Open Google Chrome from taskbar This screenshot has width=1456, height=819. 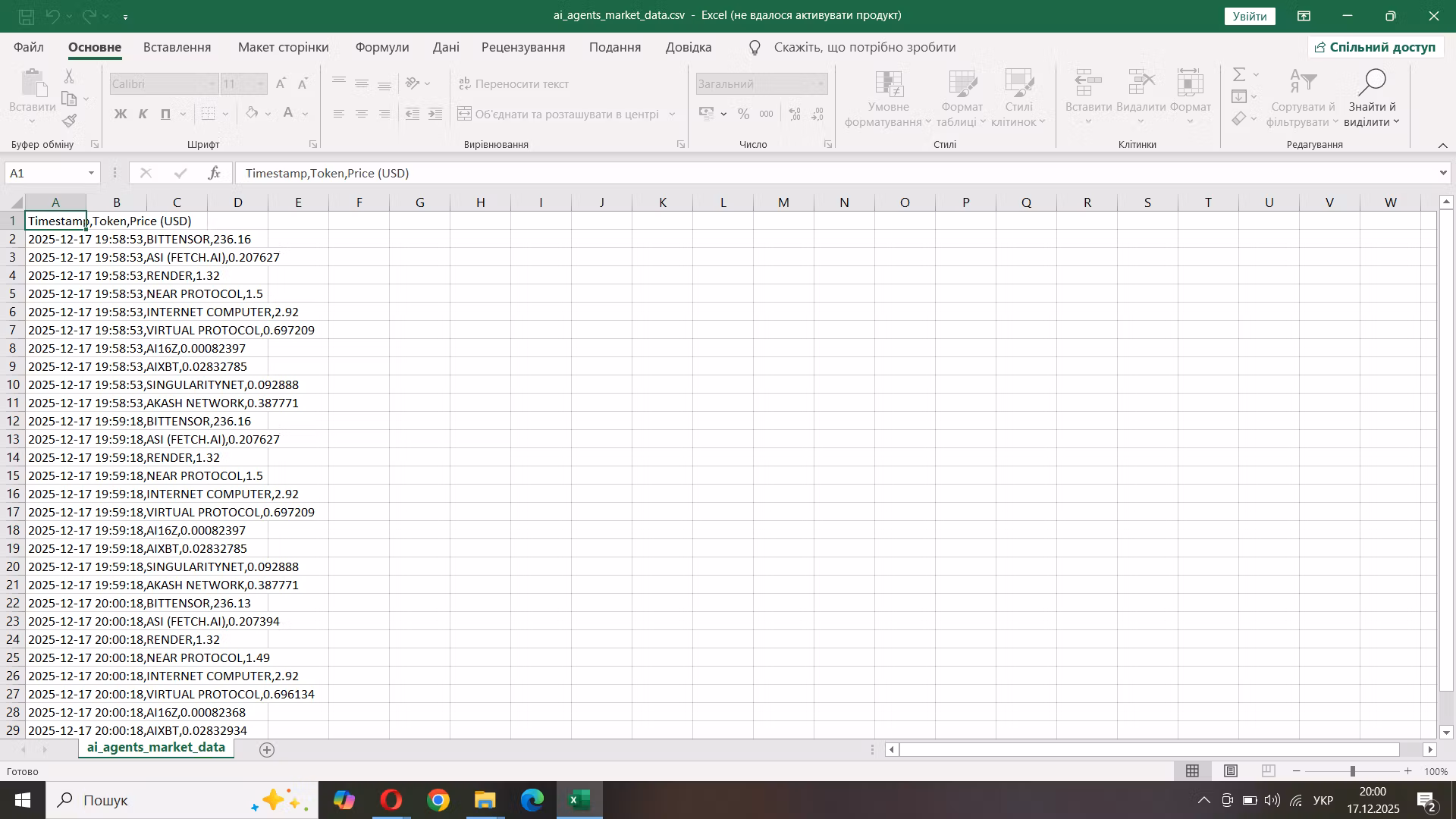[438, 800]
